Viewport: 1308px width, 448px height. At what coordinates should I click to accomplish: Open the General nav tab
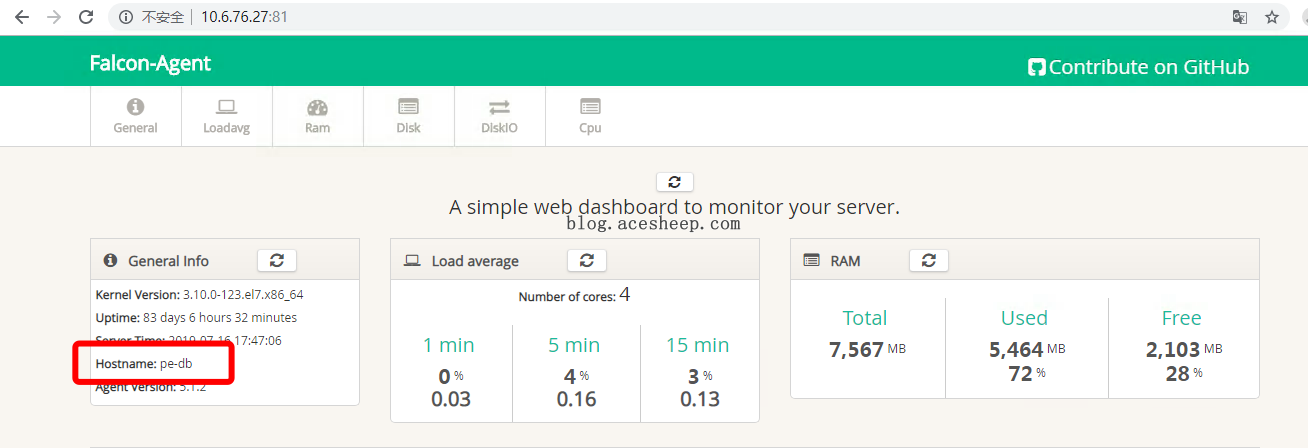(x=135, y=116)
